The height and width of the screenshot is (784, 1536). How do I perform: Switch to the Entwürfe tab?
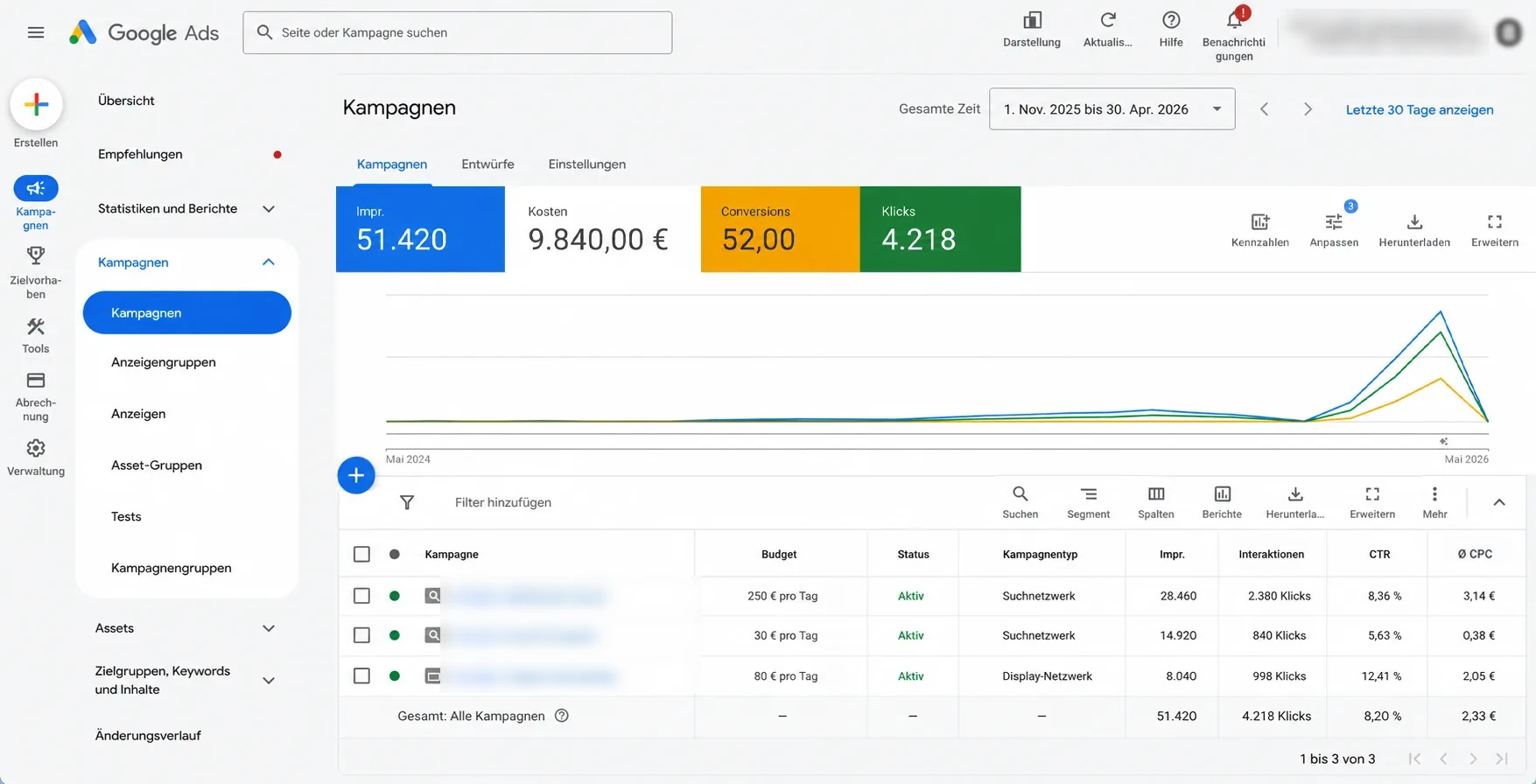pos(487,164)
